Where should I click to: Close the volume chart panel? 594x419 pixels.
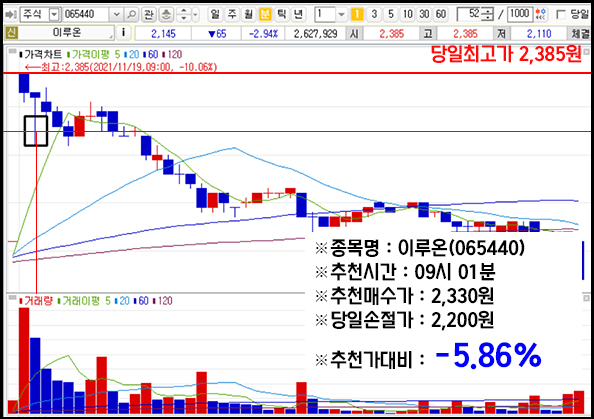[x=586, y=298]
